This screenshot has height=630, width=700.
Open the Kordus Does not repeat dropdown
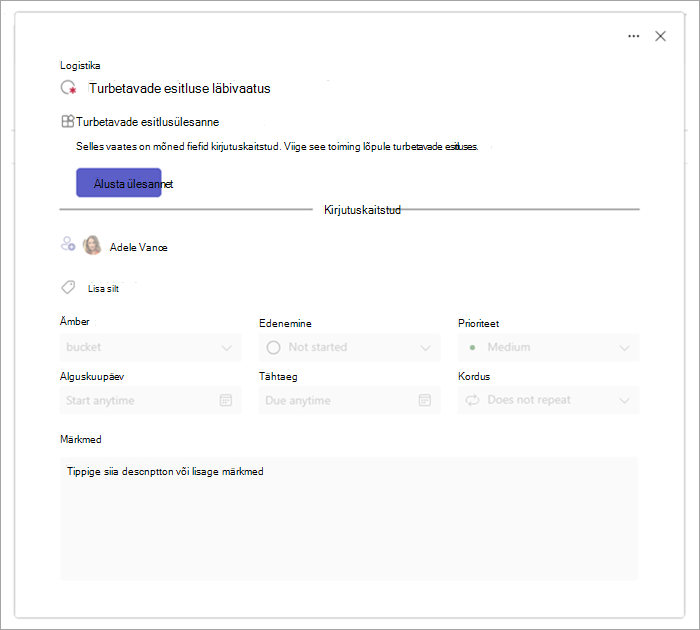click(549, 401)
